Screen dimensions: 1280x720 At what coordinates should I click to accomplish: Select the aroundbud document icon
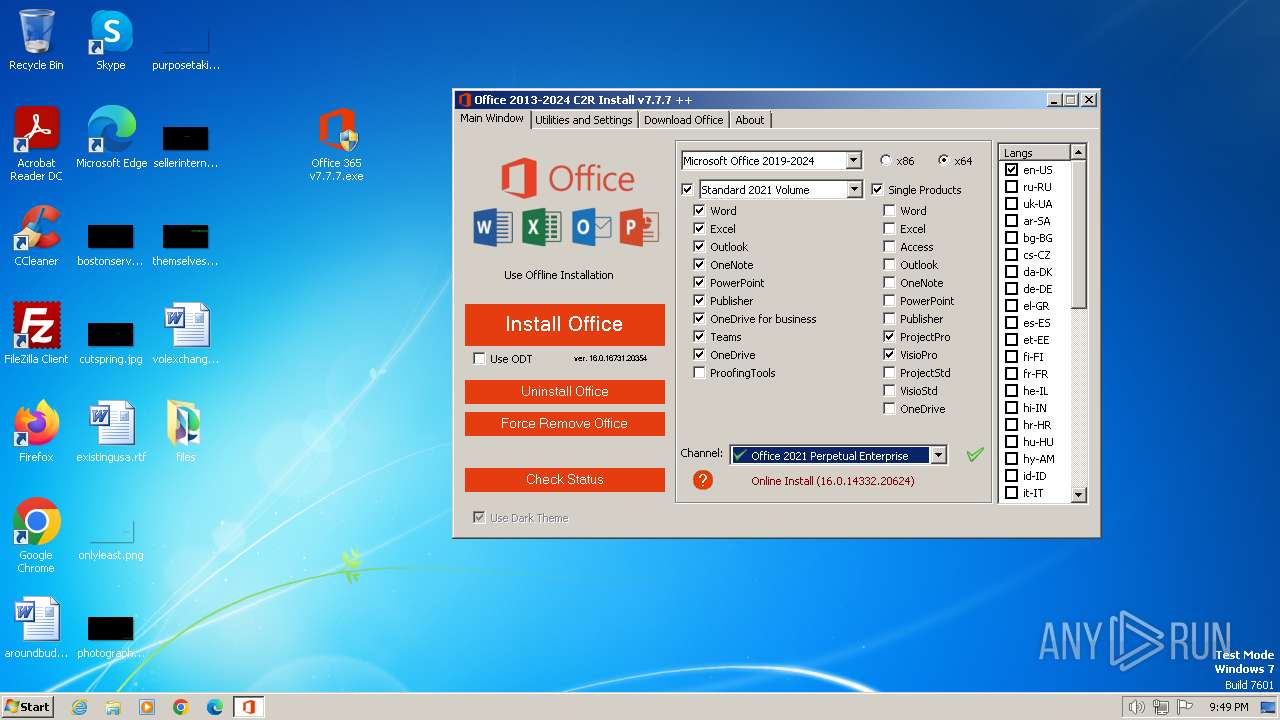pyautogui.click(x=36, y=628)
